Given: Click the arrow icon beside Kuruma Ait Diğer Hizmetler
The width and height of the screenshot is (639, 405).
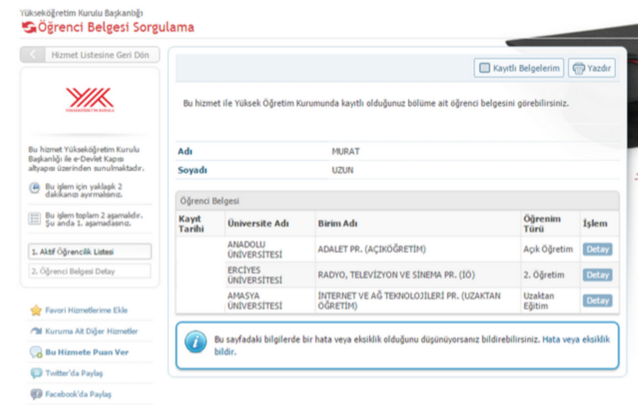Looking at the screenshot, I should click(x=36, y=331).
